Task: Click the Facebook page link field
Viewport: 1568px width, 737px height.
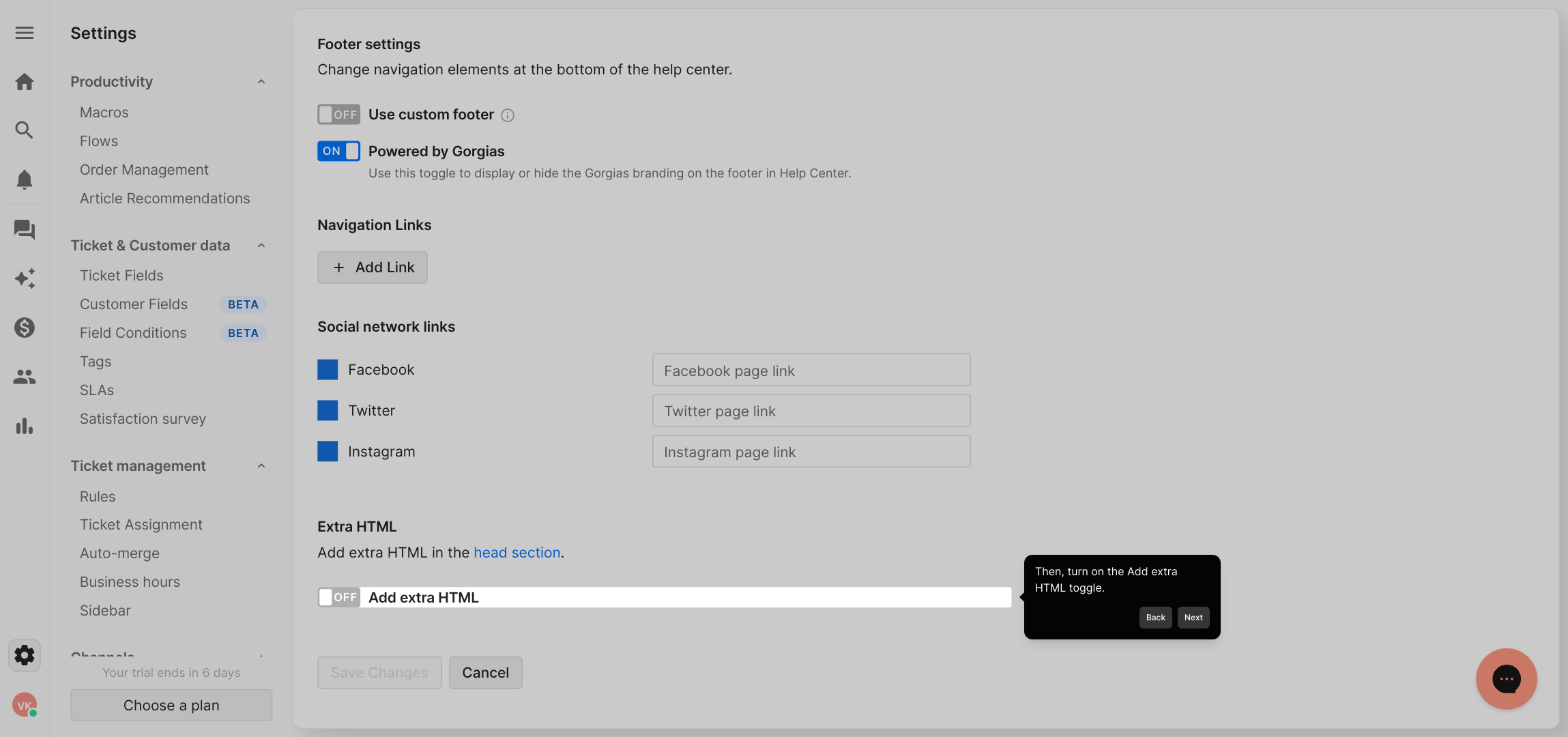Action: coord(811,371)
